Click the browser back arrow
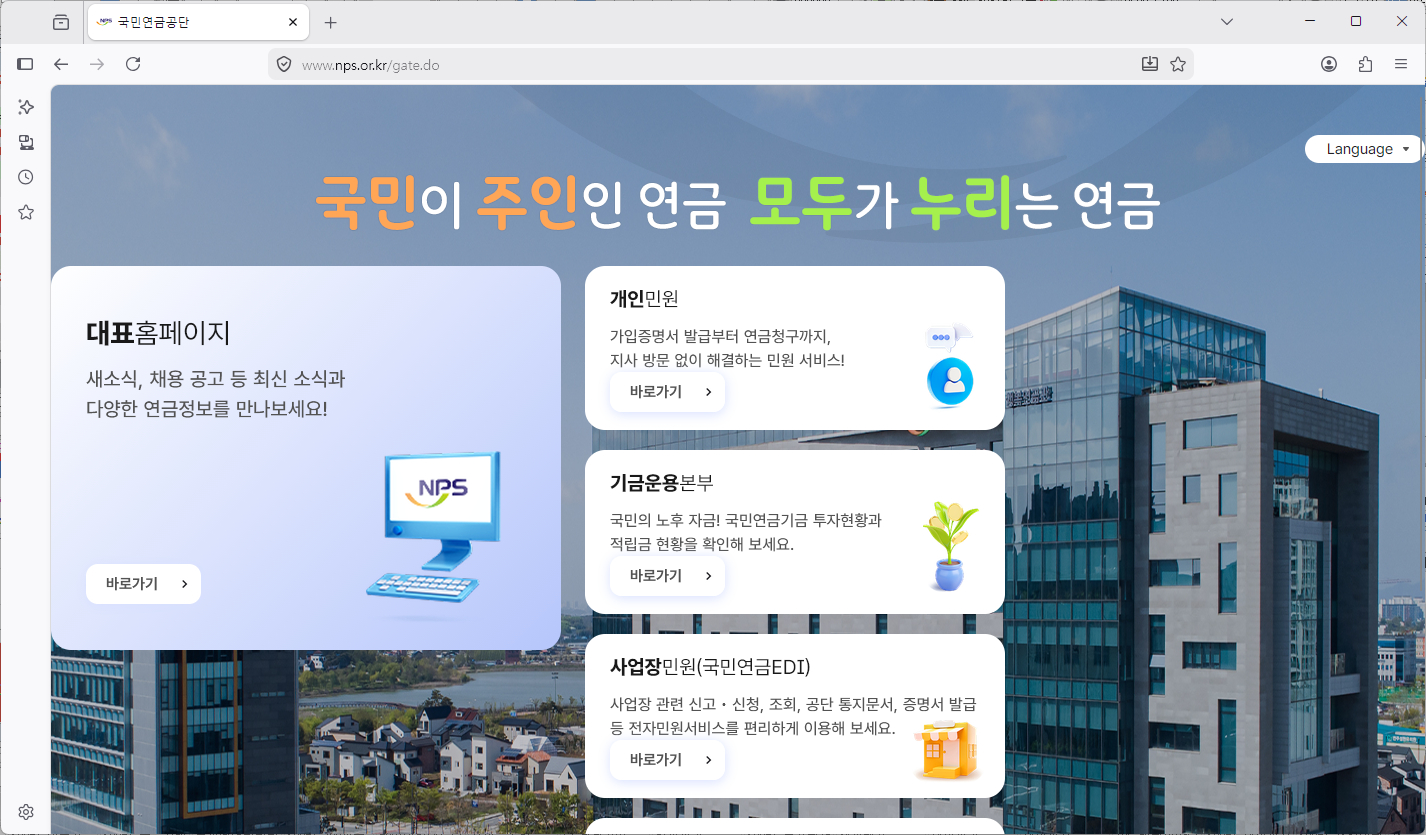This screenshot has height=835, width=1426. coord(61,64)
